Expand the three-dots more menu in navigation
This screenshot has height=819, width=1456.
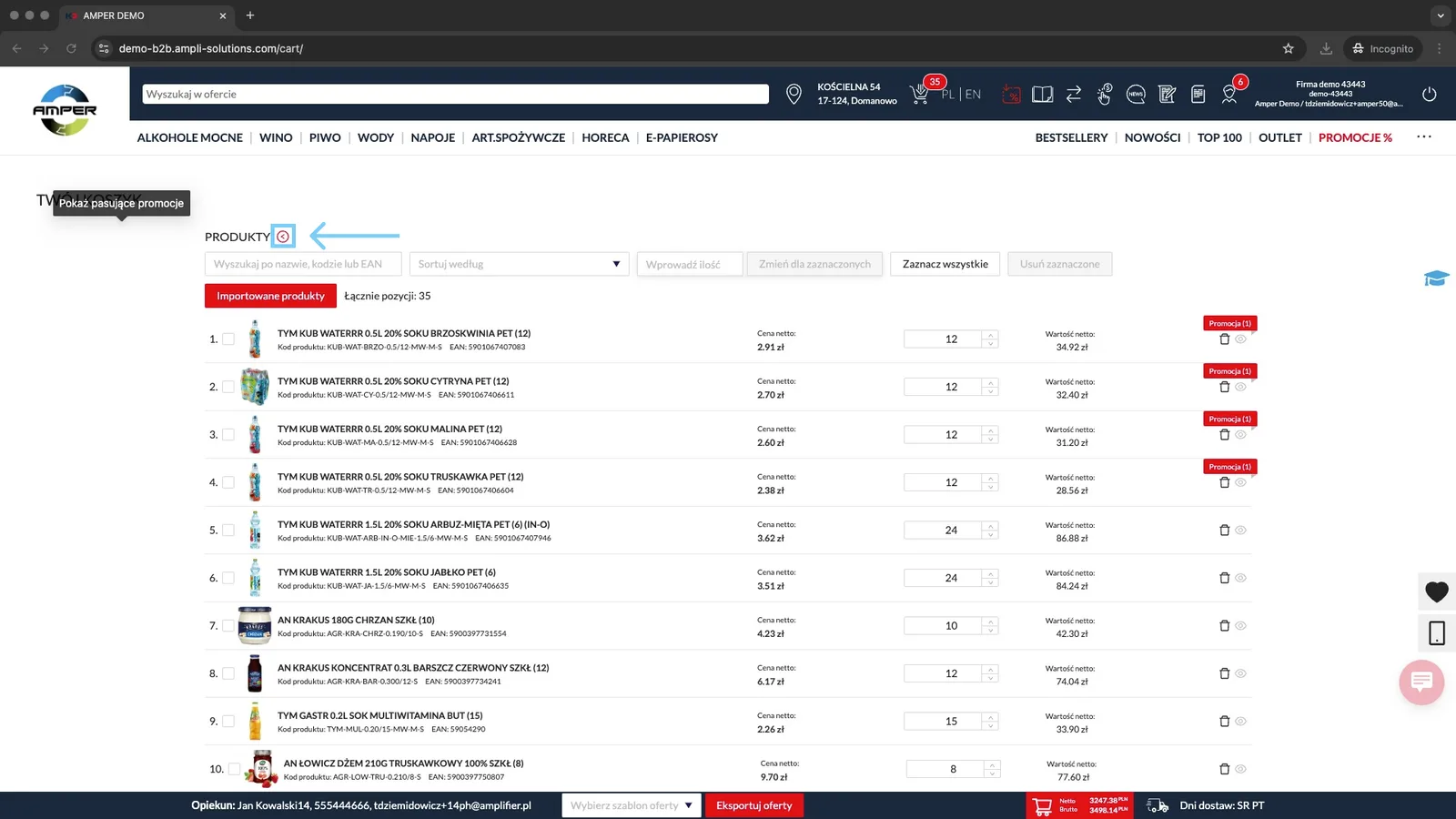1424,136
